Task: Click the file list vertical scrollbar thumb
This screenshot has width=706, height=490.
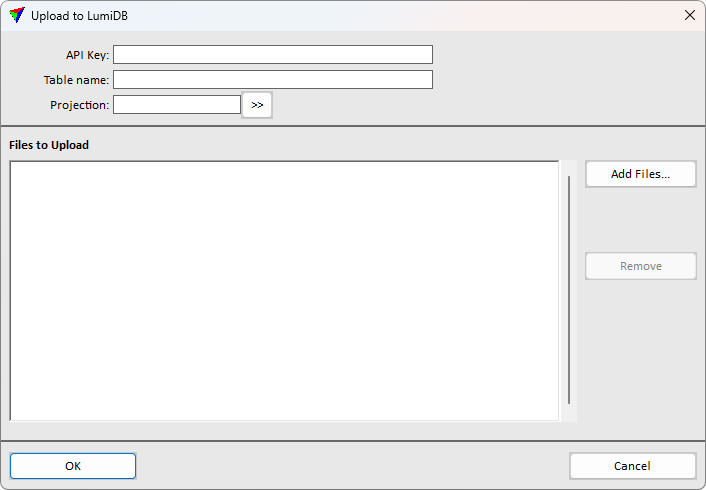Action: pyautogui.click(x=569, y=290)
